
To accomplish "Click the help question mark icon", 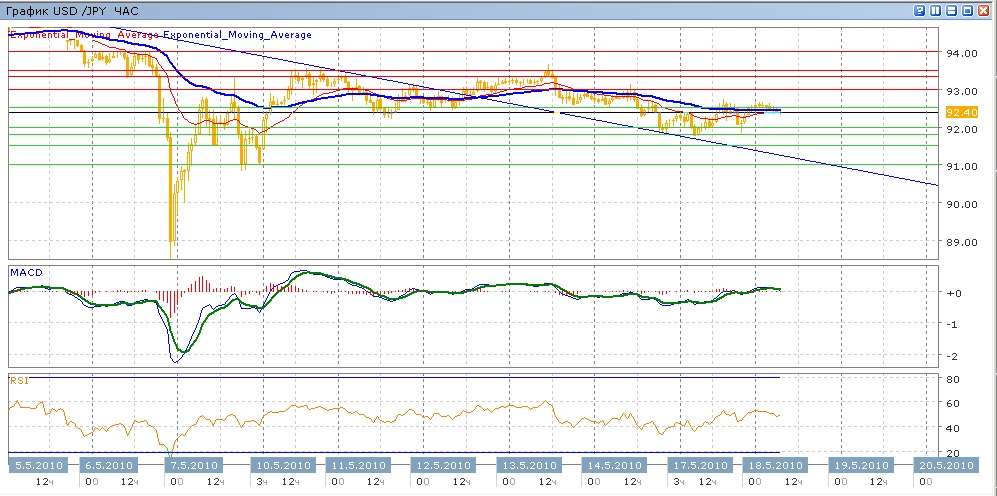I will pos(919,11).
